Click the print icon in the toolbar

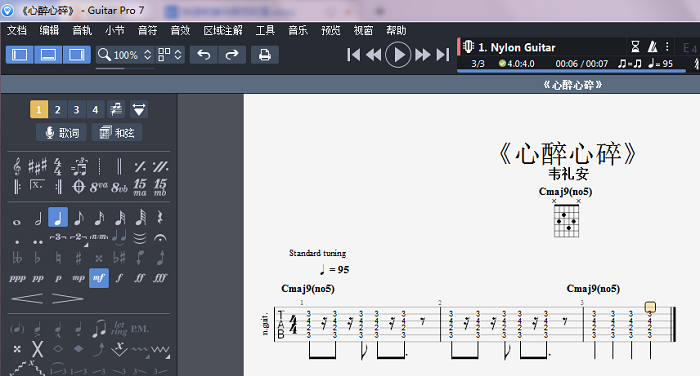pos(265,55)
